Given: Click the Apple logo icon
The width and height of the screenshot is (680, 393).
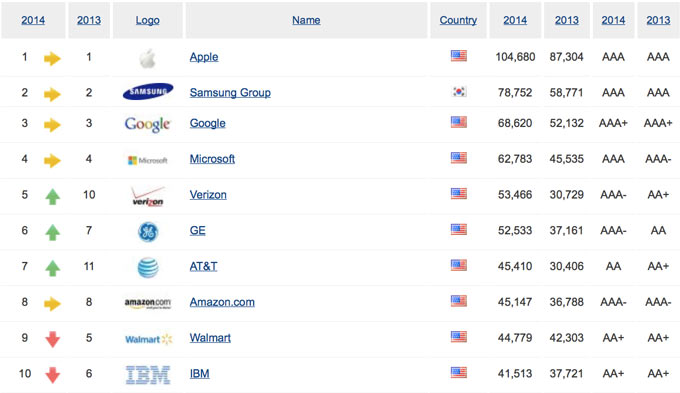Looking at the screenshot, I should tap(147, 58).
